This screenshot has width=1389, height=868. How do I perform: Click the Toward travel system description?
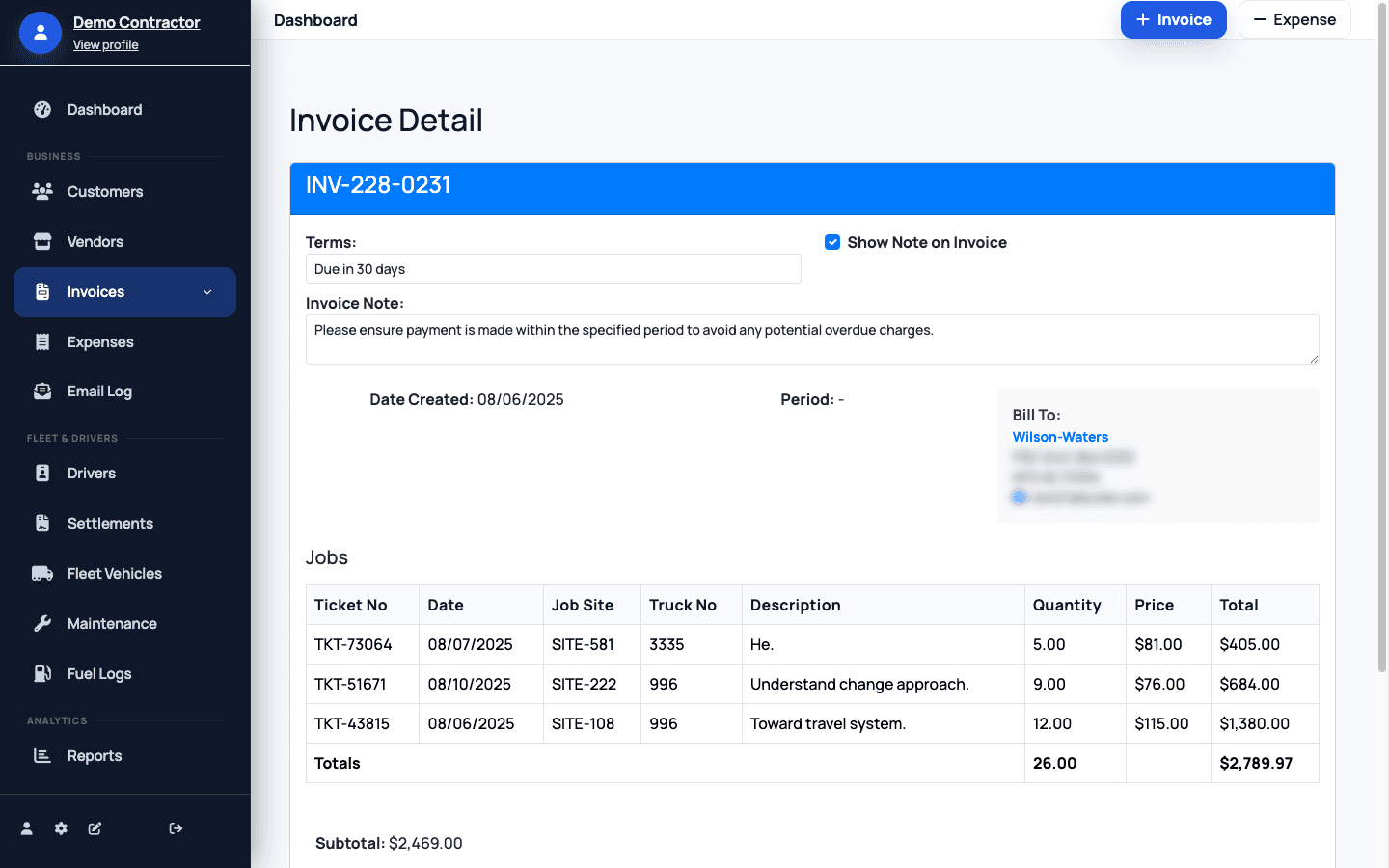point(828,723)
